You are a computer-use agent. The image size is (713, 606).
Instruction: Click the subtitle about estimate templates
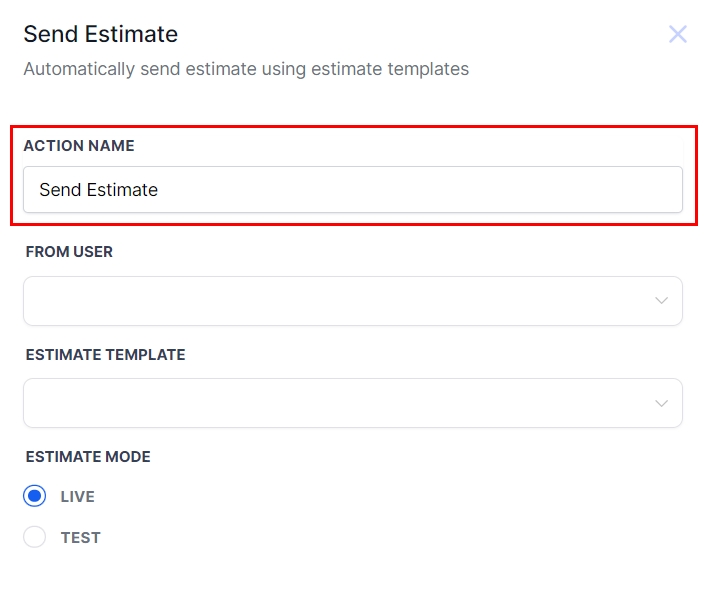[x=246, y=69]
